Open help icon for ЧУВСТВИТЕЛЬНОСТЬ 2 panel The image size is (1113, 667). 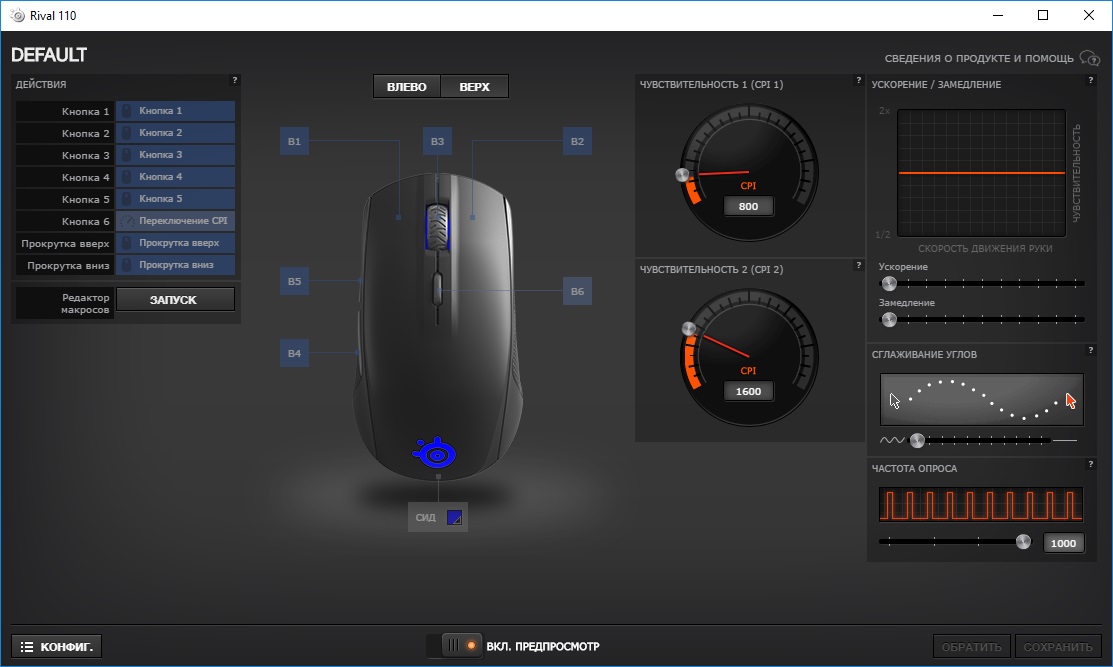point(858,265)
